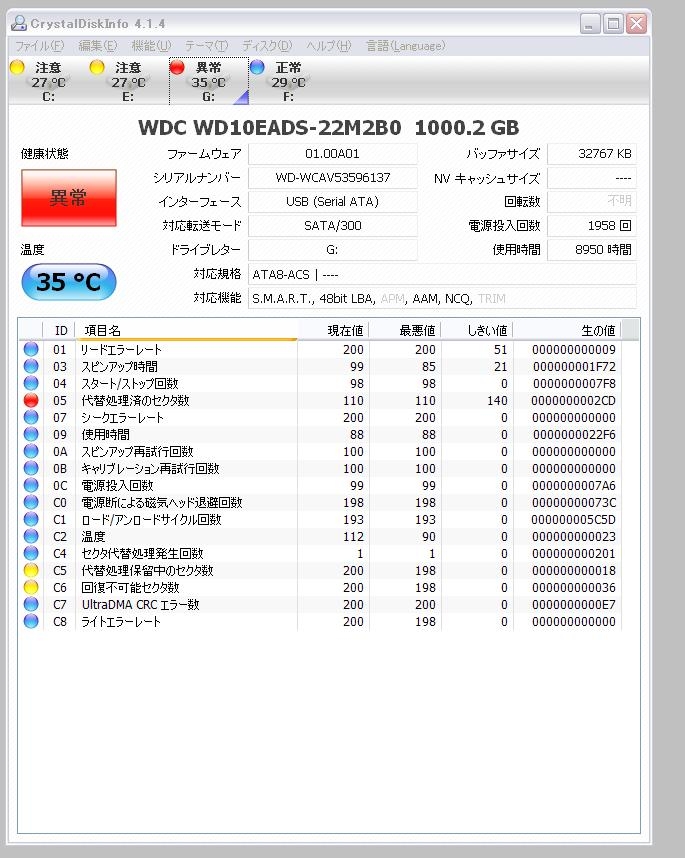Click the 最悪値 column header
The image size is (685, 858).
pos(405,330)
